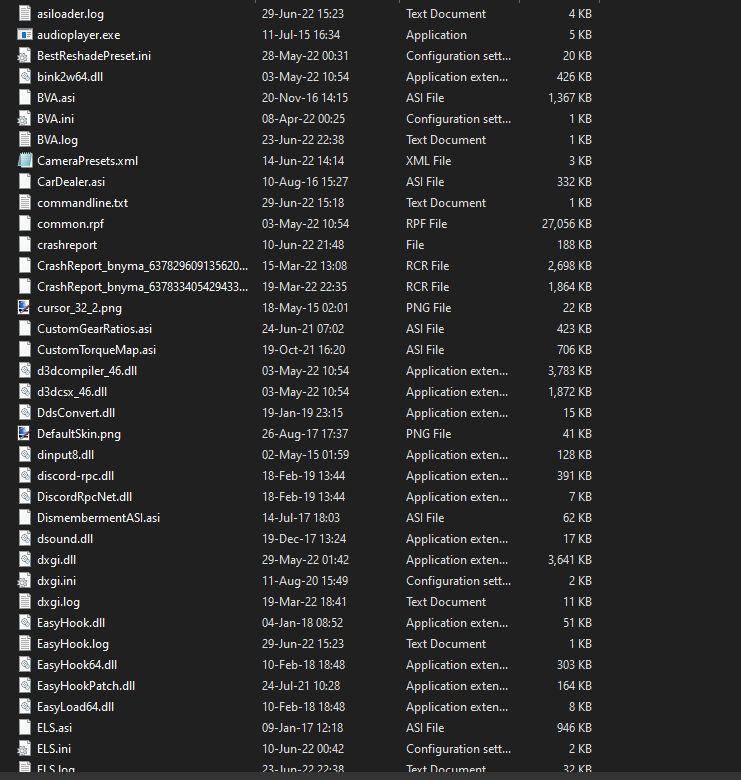Click the commandline.txt document icon

[x=24, y=203]
